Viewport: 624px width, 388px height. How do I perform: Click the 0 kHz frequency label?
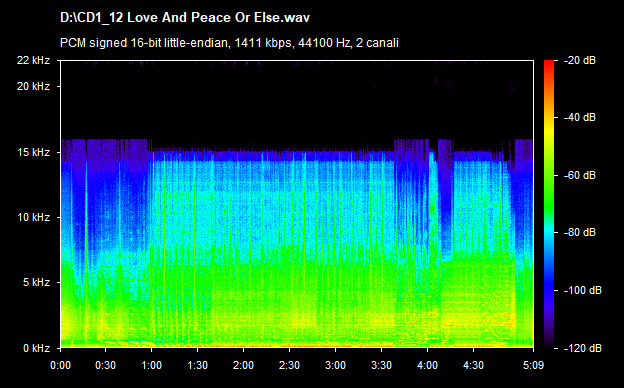(x=36, y=348)
